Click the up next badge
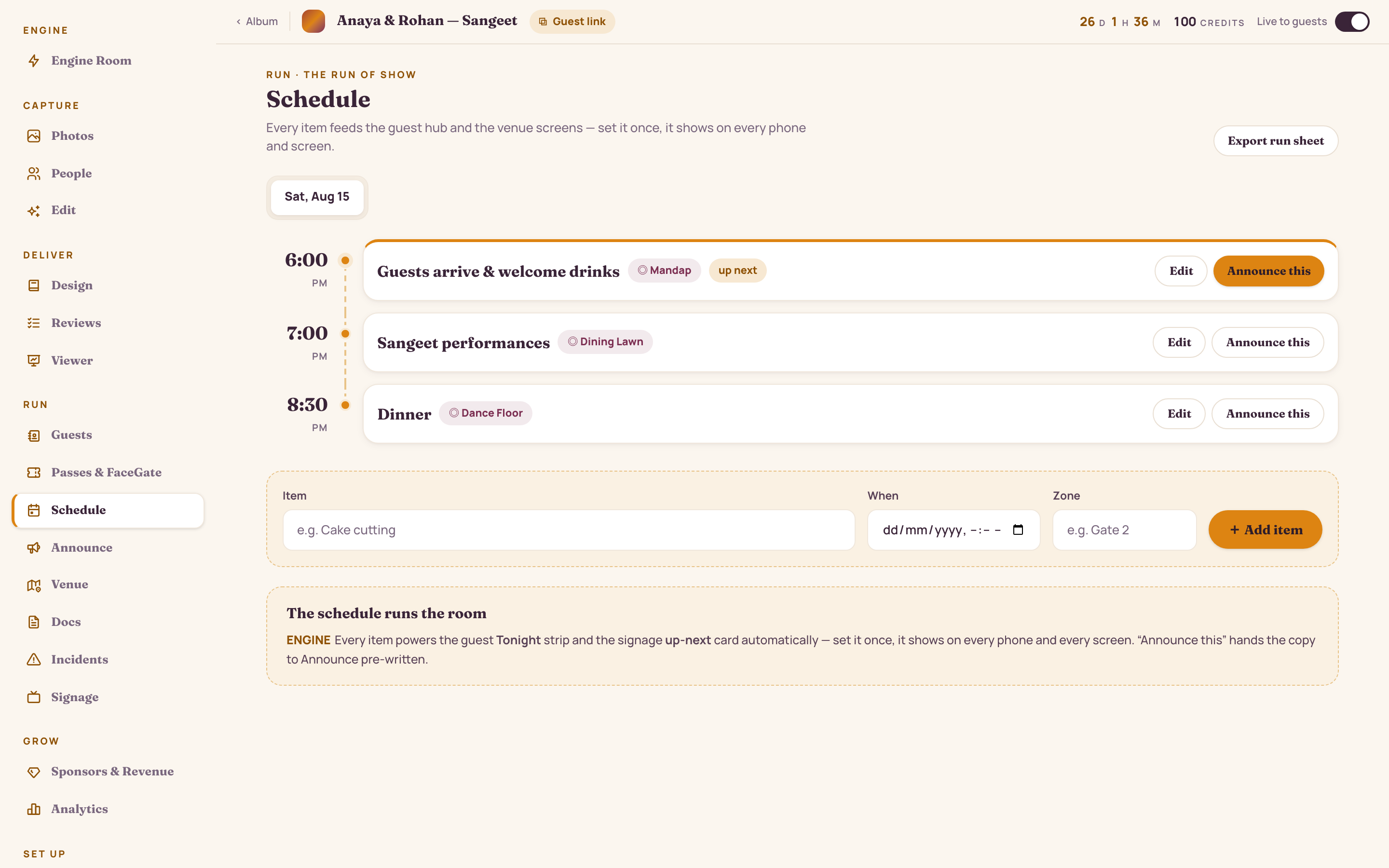The image size is (1389, 868). 737,271
